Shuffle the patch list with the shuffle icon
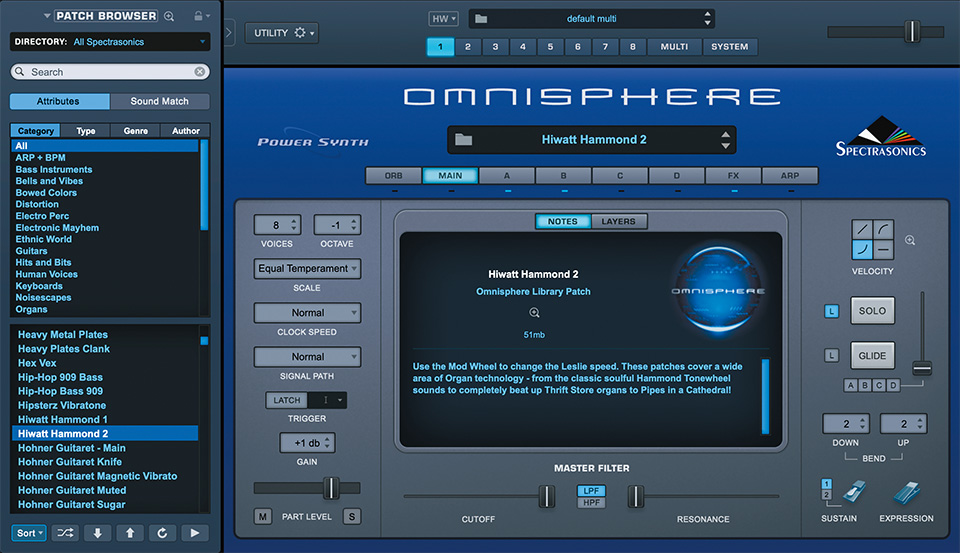Viewport: 960px width, 553px height. point(65,533)
